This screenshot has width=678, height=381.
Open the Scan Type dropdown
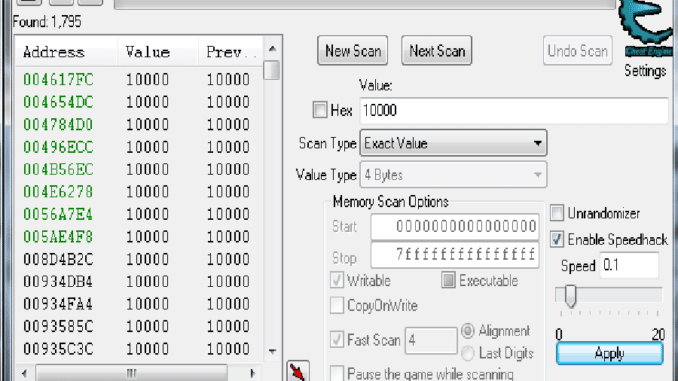pos(453,143)
